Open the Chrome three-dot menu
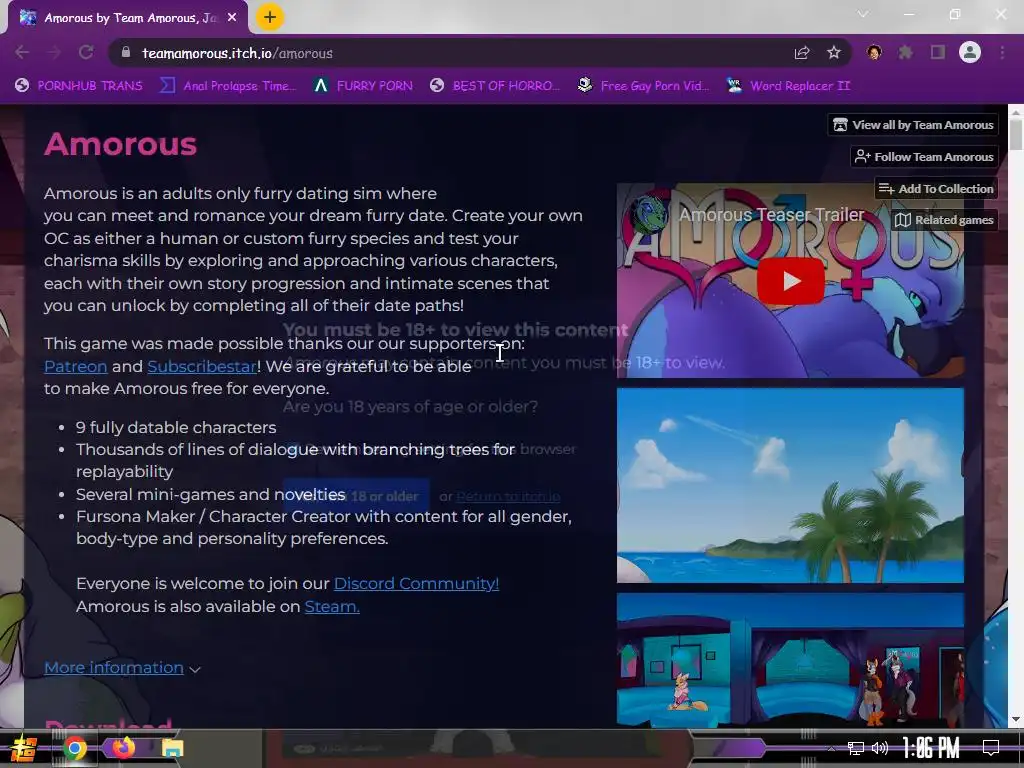Viewport: 1024px width, 768px height. (x=1002, y=53)
